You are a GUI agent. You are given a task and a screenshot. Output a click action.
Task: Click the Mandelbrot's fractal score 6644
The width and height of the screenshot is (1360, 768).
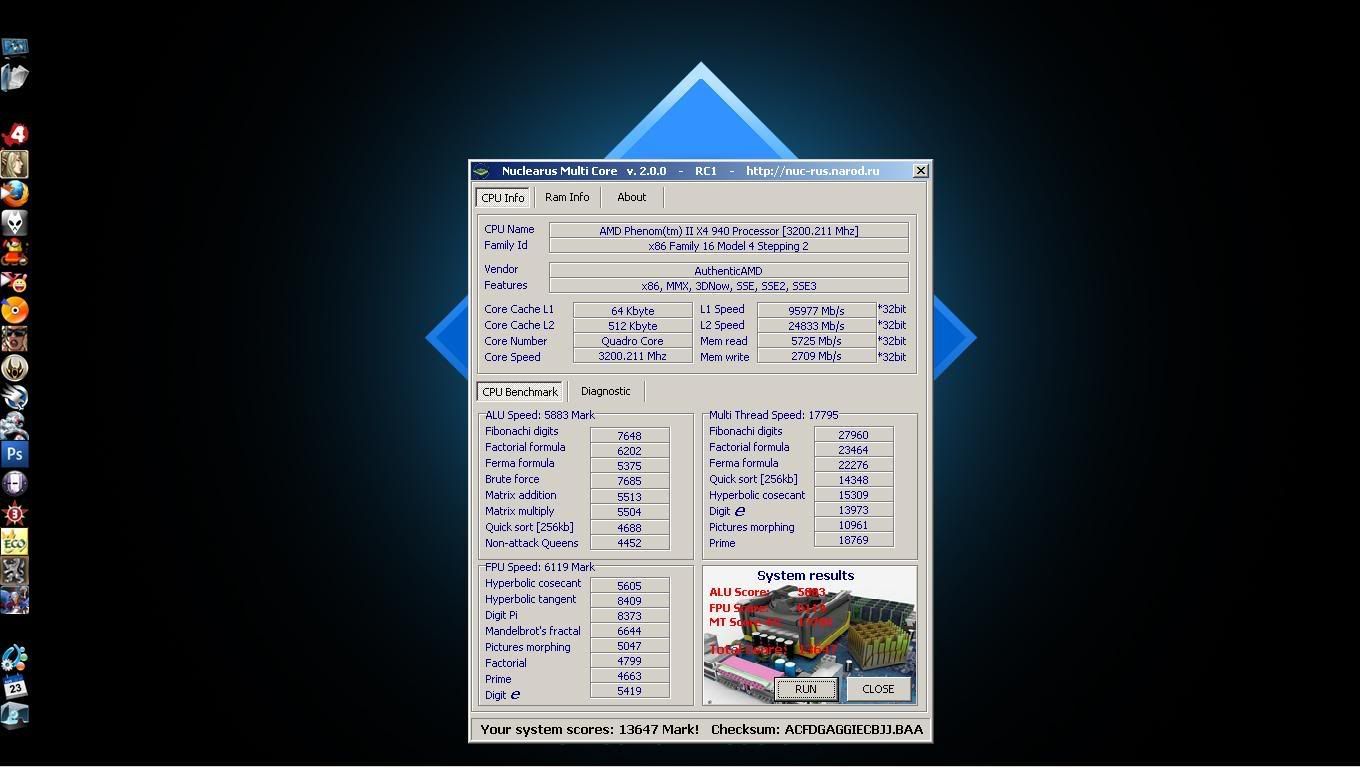629,631
